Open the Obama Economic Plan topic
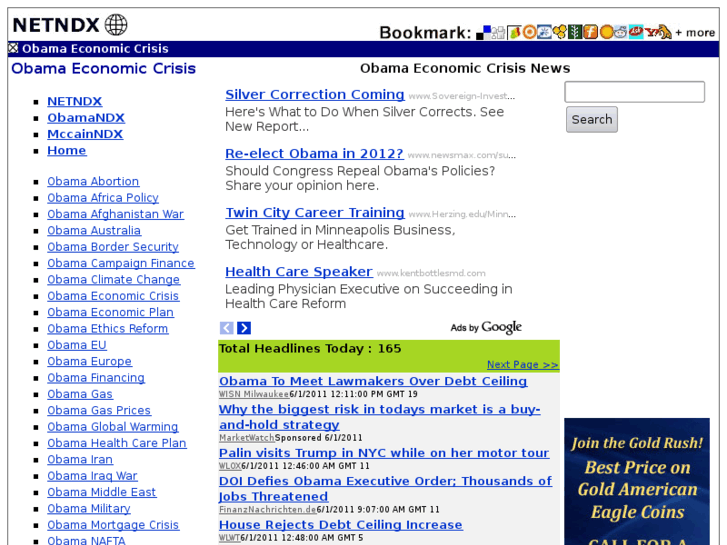The width and height of the screenshot is (727, 545). [110, 312]
